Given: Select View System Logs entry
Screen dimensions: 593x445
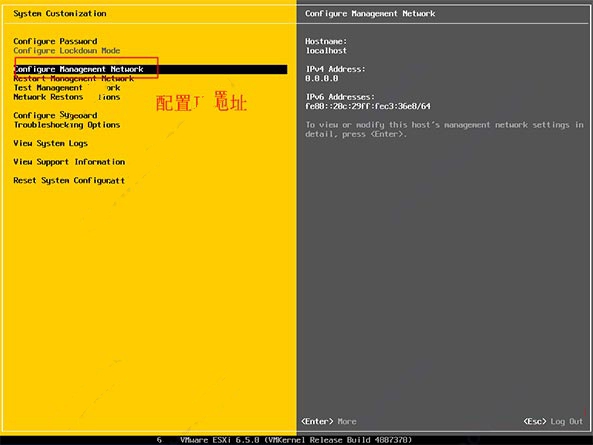Looking at the screenshot, I should tap(50, 143).
